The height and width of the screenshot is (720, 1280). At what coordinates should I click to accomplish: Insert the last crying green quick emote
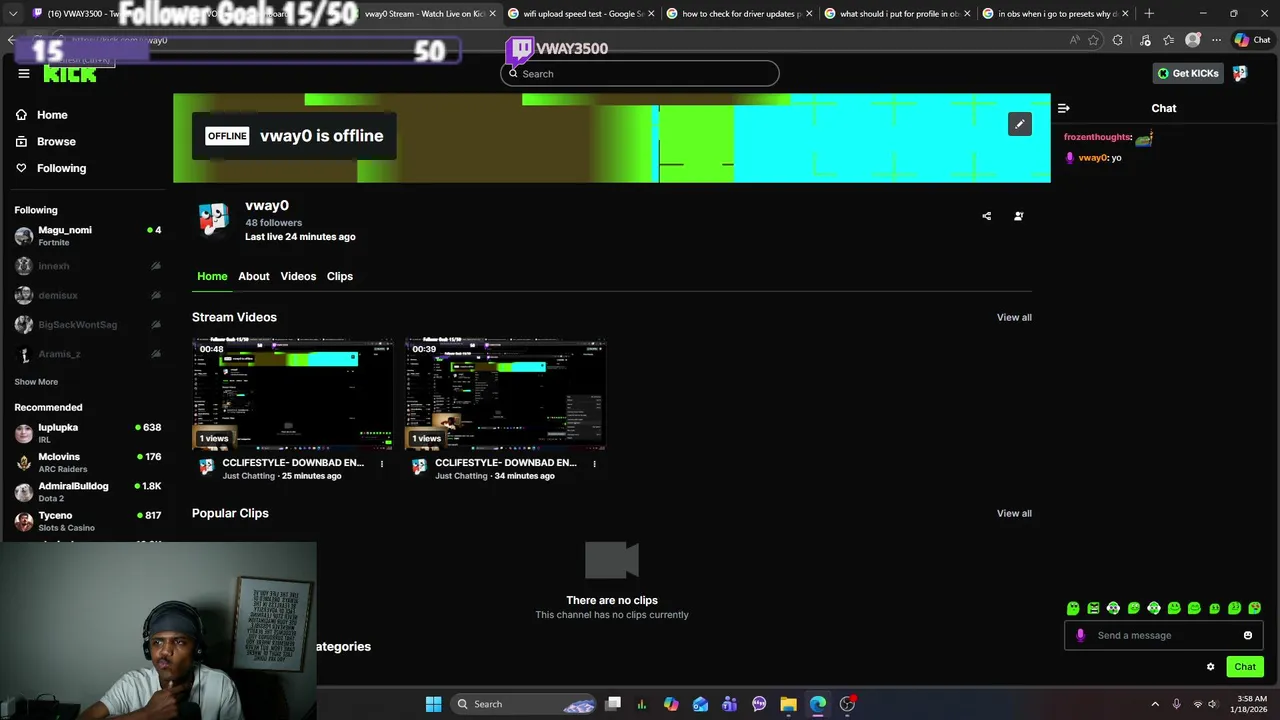(x=1255, y=608)
